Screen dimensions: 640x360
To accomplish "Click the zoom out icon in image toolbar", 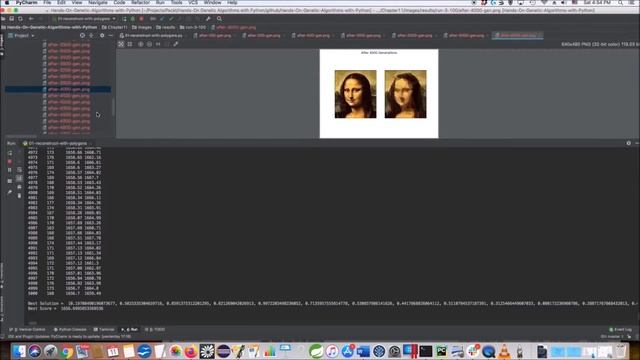I will 149,44.
